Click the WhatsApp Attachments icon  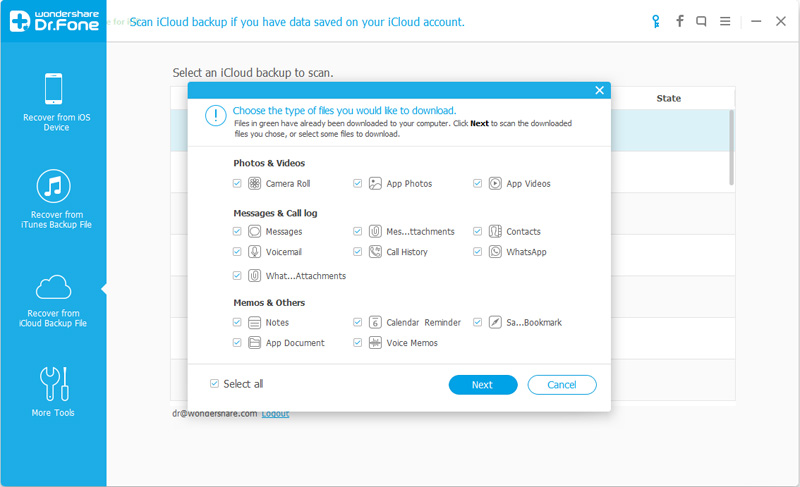point(254,276)
